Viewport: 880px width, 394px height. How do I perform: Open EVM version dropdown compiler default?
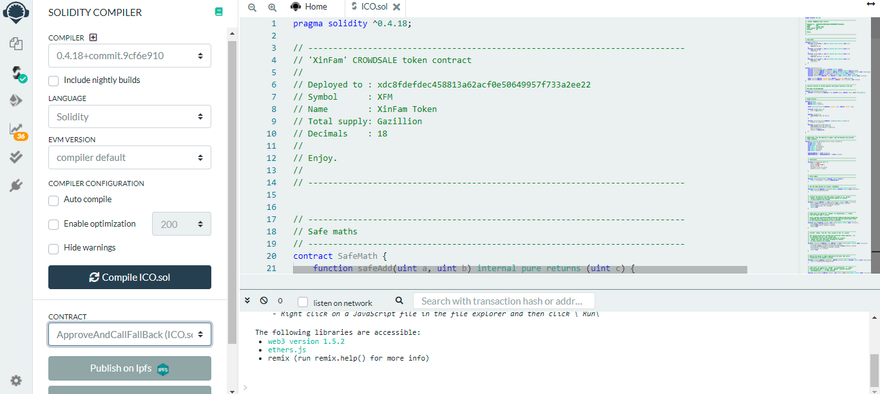(x=130, y=158)
